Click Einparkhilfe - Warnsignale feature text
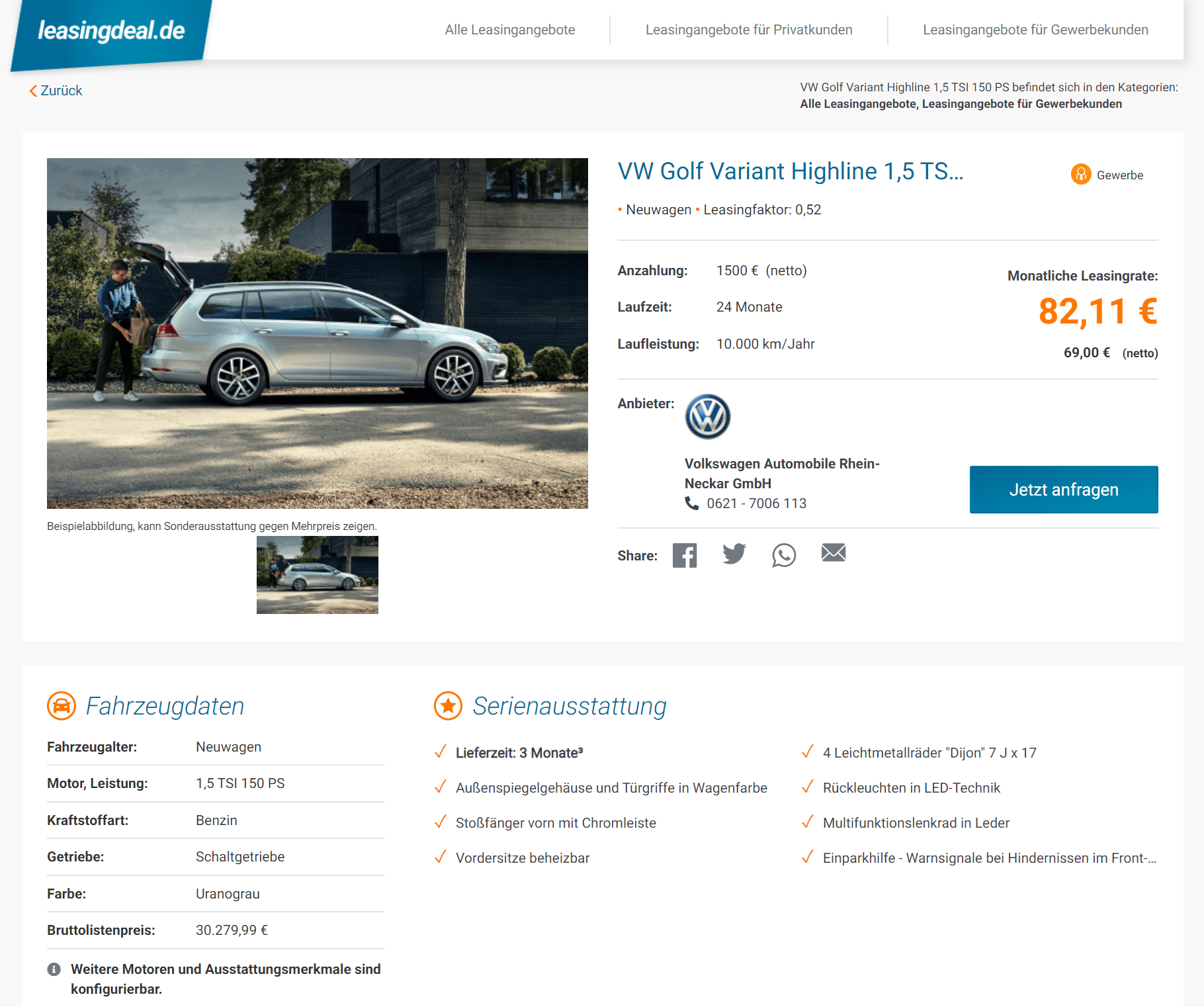The image size is (1204, 1007). [989, 858]
